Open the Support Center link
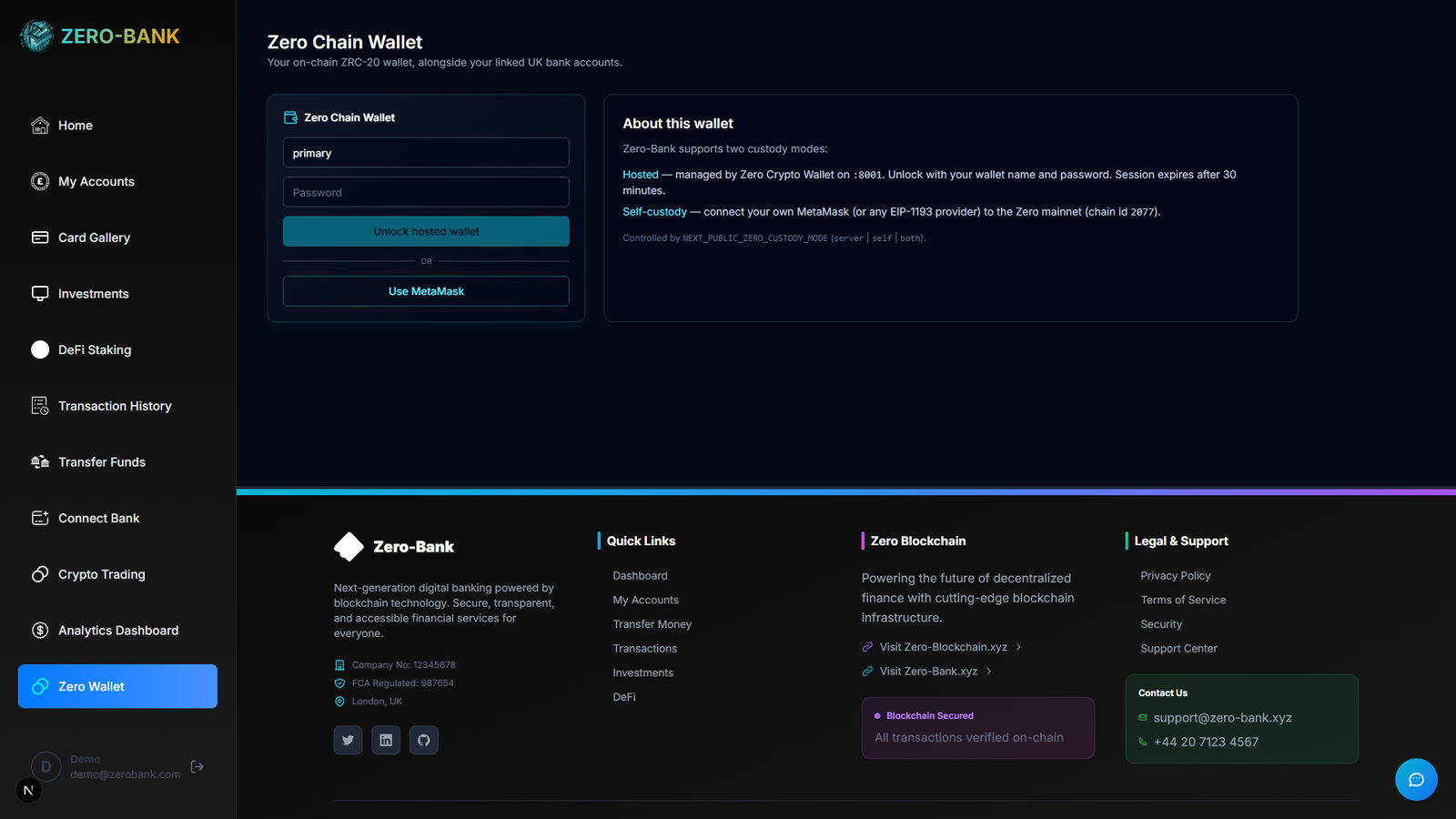This screenshot has width=1456, height=819. tap(1178, 649)
